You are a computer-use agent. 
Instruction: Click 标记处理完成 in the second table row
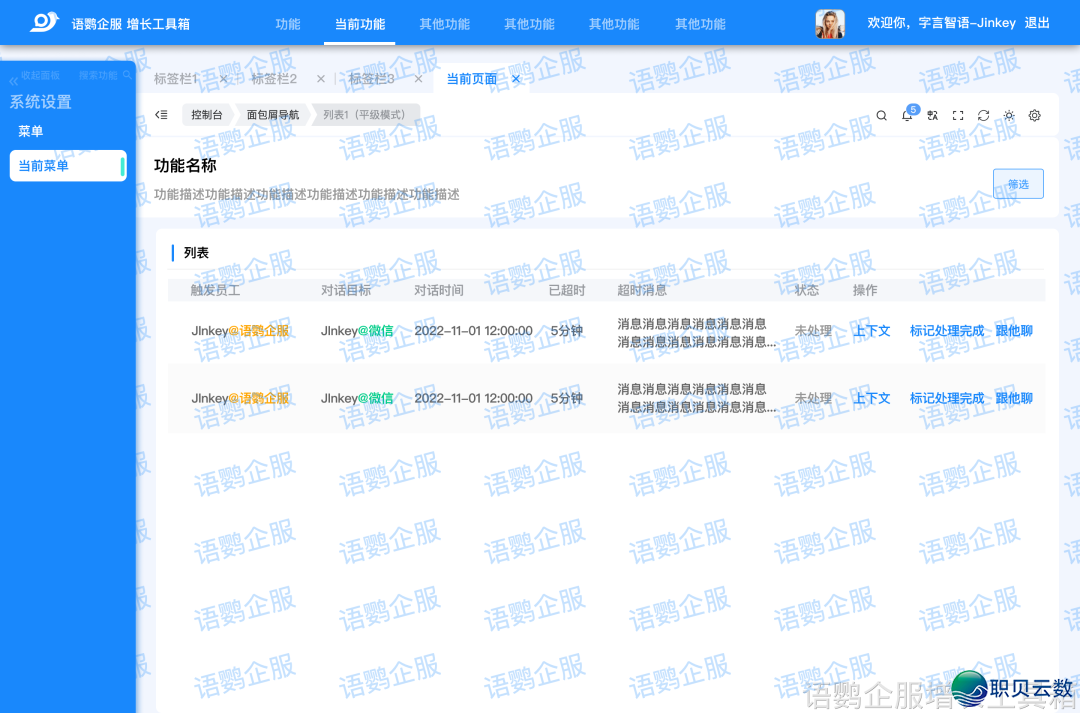tap(947, 398)
